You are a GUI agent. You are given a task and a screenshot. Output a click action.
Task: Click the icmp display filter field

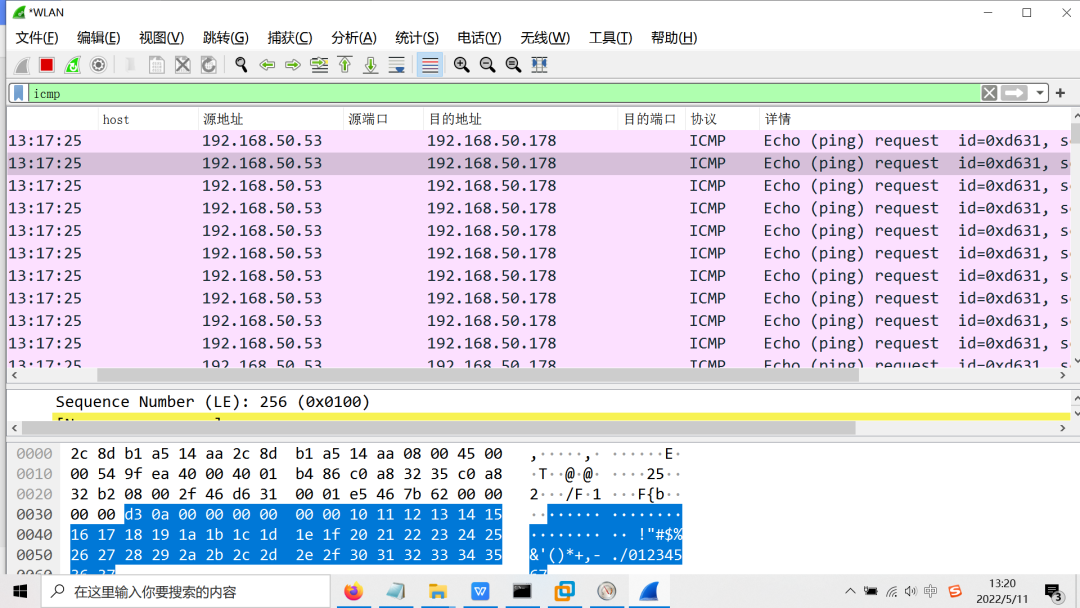pyautogui.click(x=500, y=93)
